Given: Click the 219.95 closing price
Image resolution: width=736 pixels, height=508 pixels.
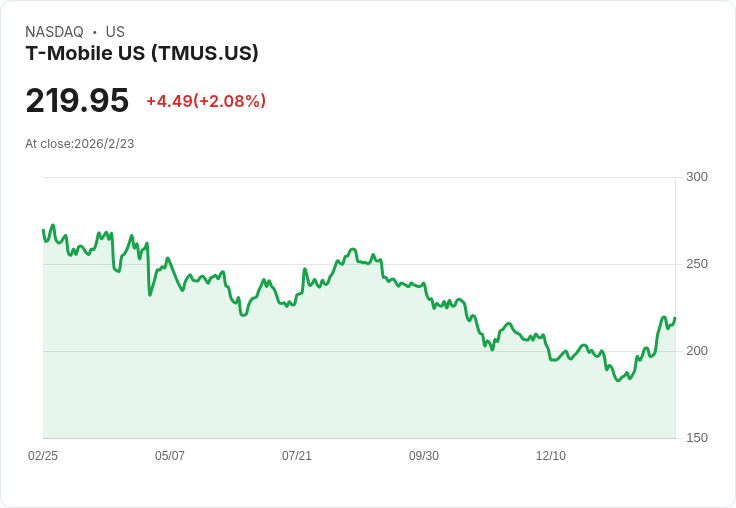Looking at the screenshot, I should [77, 101].
